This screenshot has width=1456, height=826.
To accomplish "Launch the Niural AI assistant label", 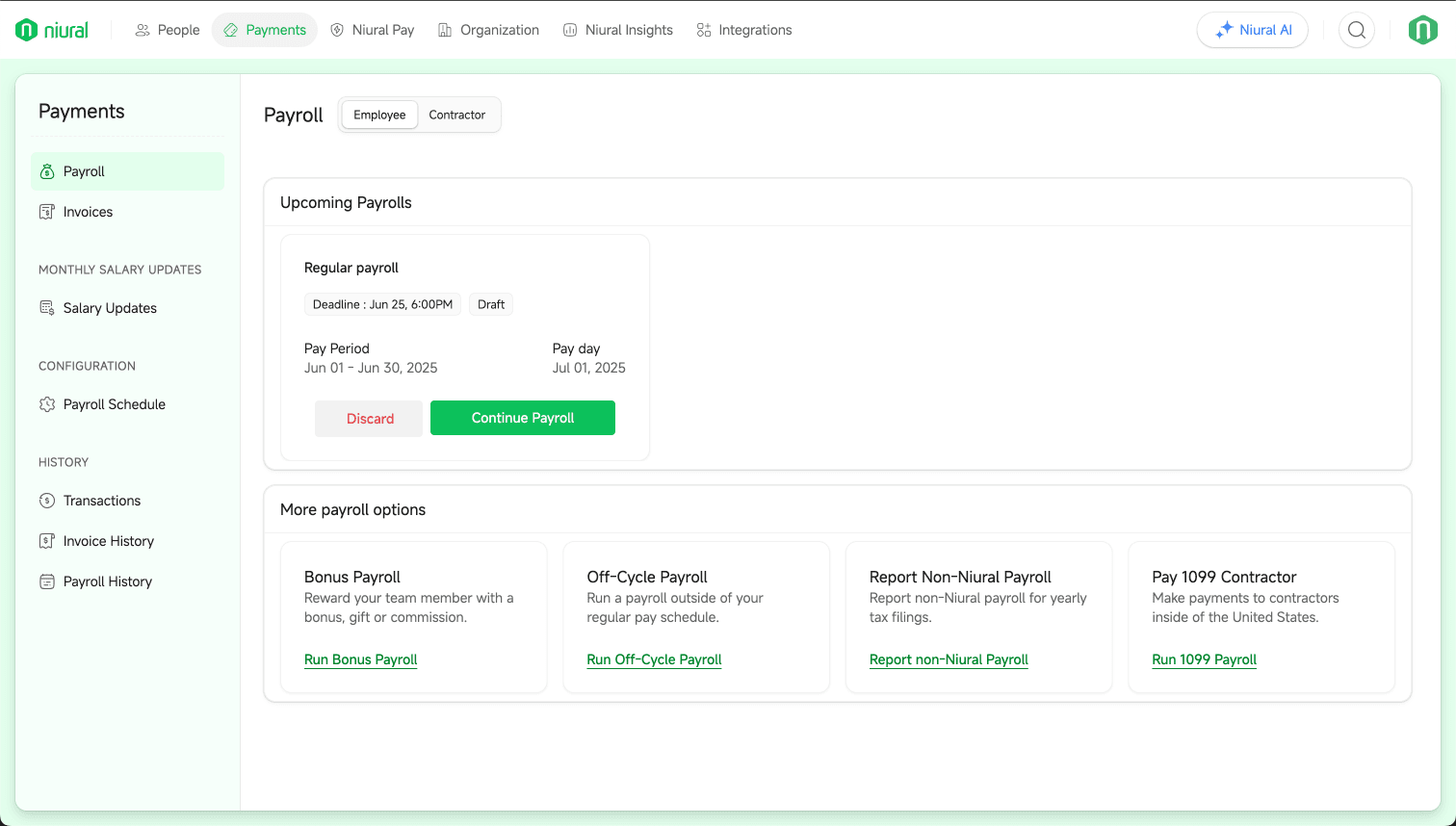I will click(1265, 30).
